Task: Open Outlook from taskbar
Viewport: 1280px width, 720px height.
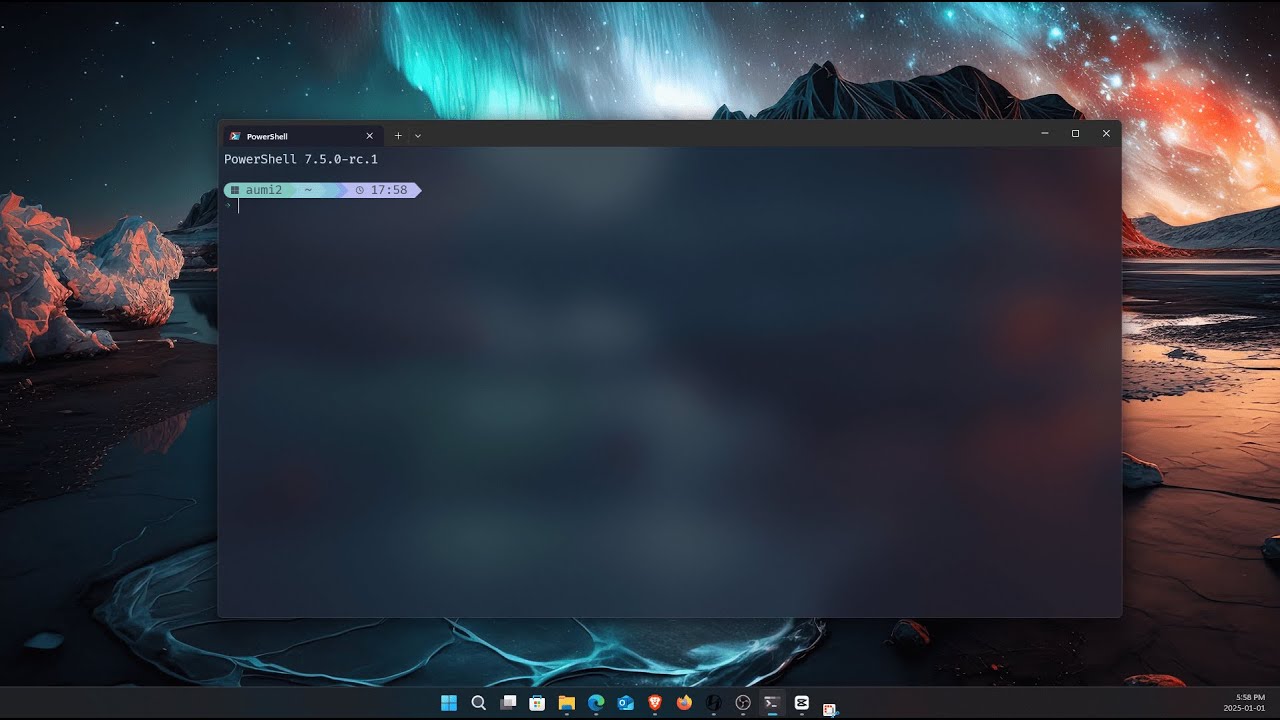Action: 625,703
